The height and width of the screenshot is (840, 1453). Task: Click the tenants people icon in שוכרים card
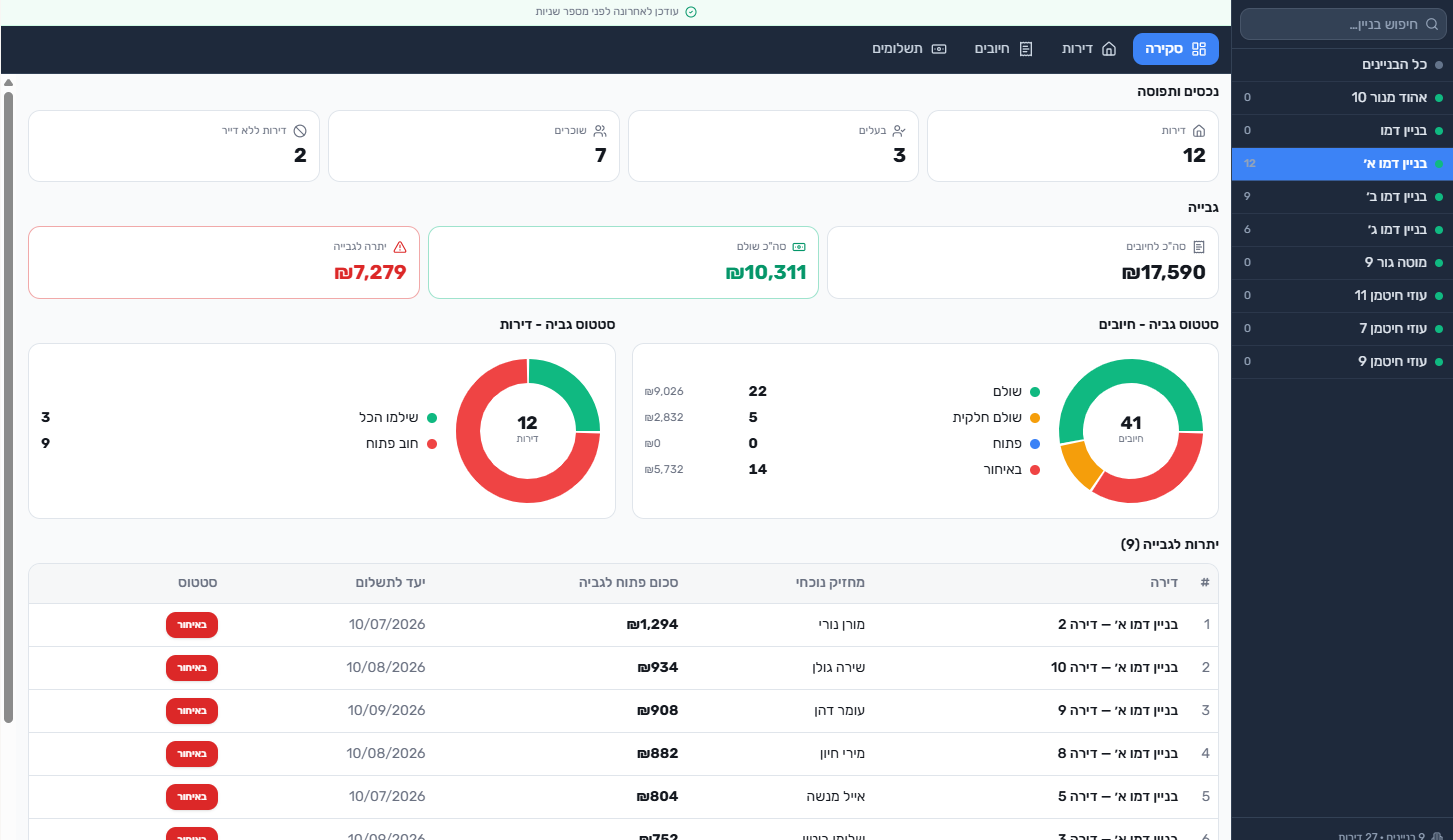600,131
